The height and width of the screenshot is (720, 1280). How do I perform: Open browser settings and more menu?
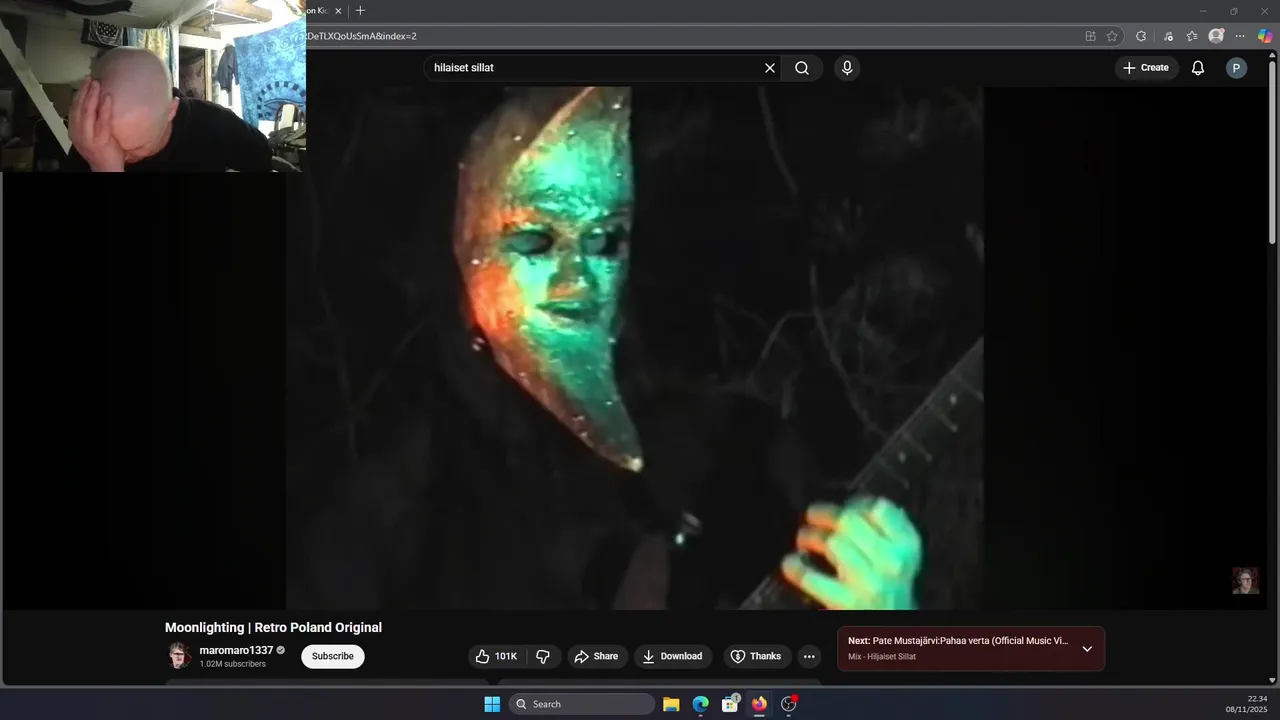(1240, 36)
